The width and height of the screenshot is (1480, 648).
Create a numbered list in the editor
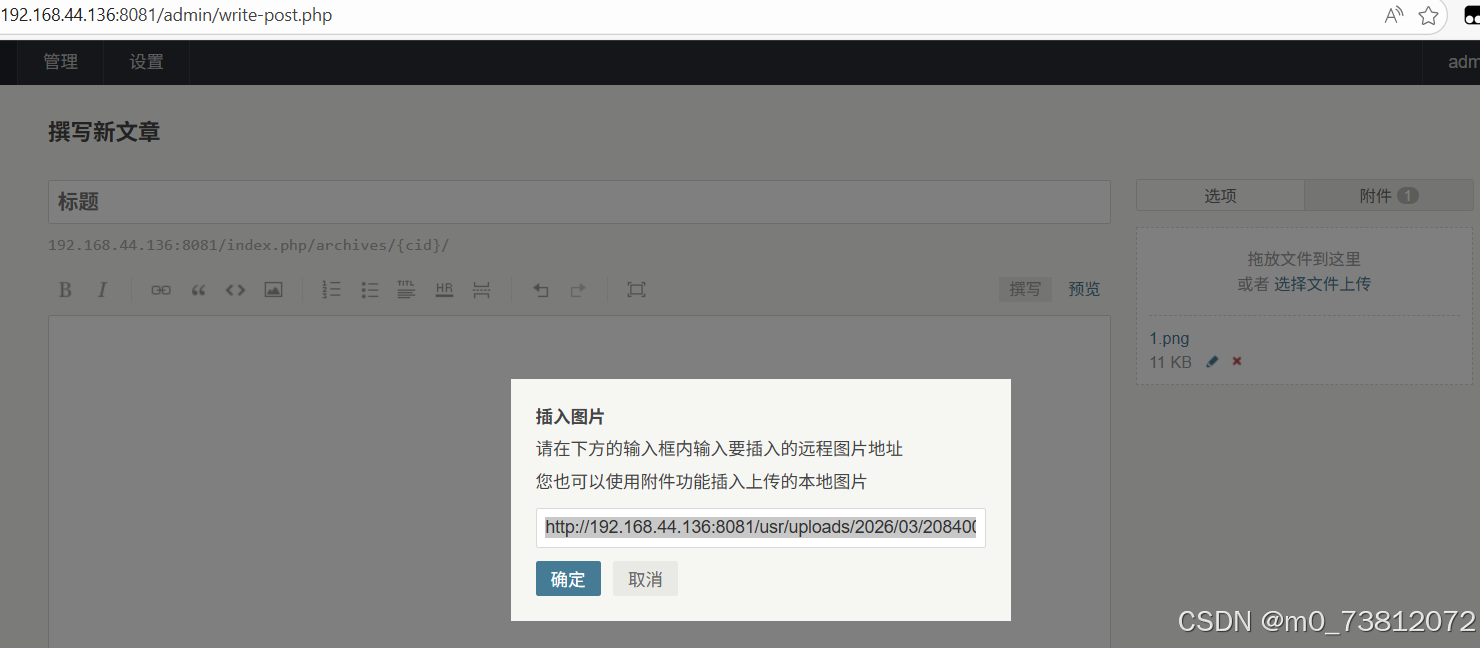coord(331,290)
